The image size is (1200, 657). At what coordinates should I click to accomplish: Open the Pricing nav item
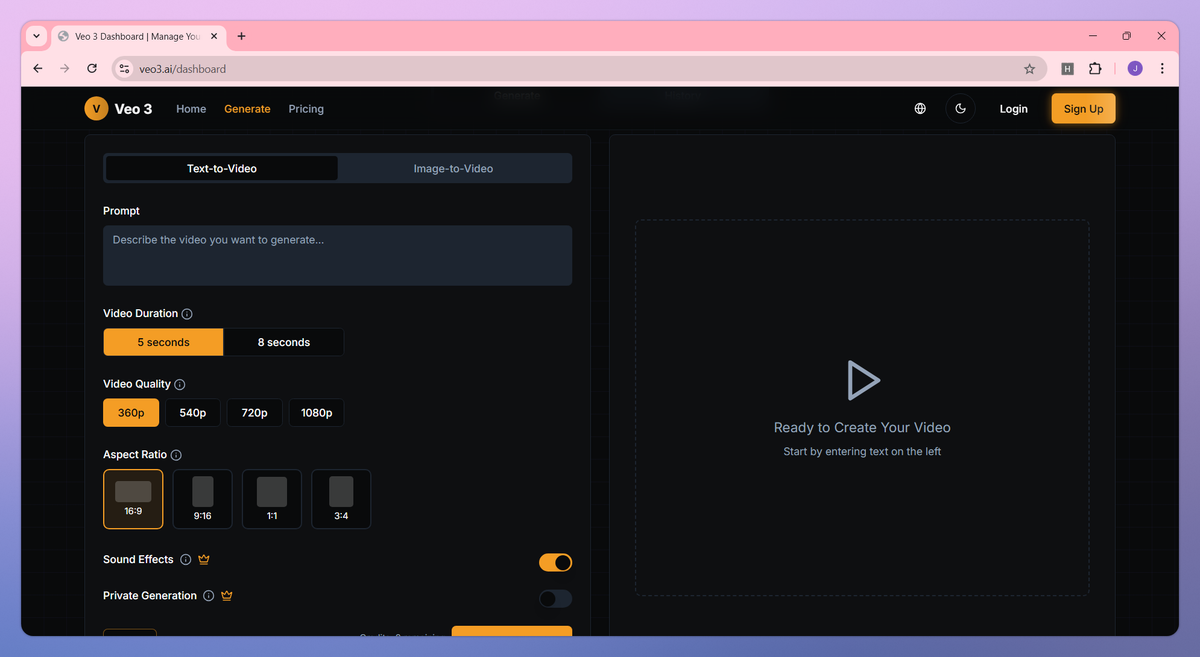[306, 109]
